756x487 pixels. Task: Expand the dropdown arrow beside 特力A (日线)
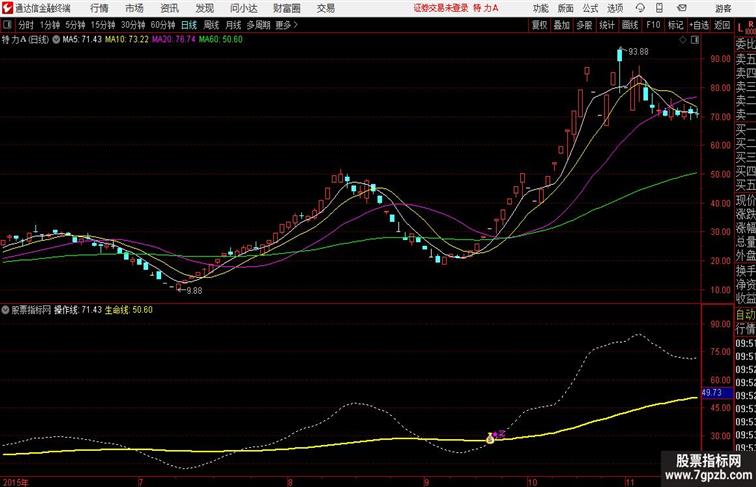pos(56,40)
